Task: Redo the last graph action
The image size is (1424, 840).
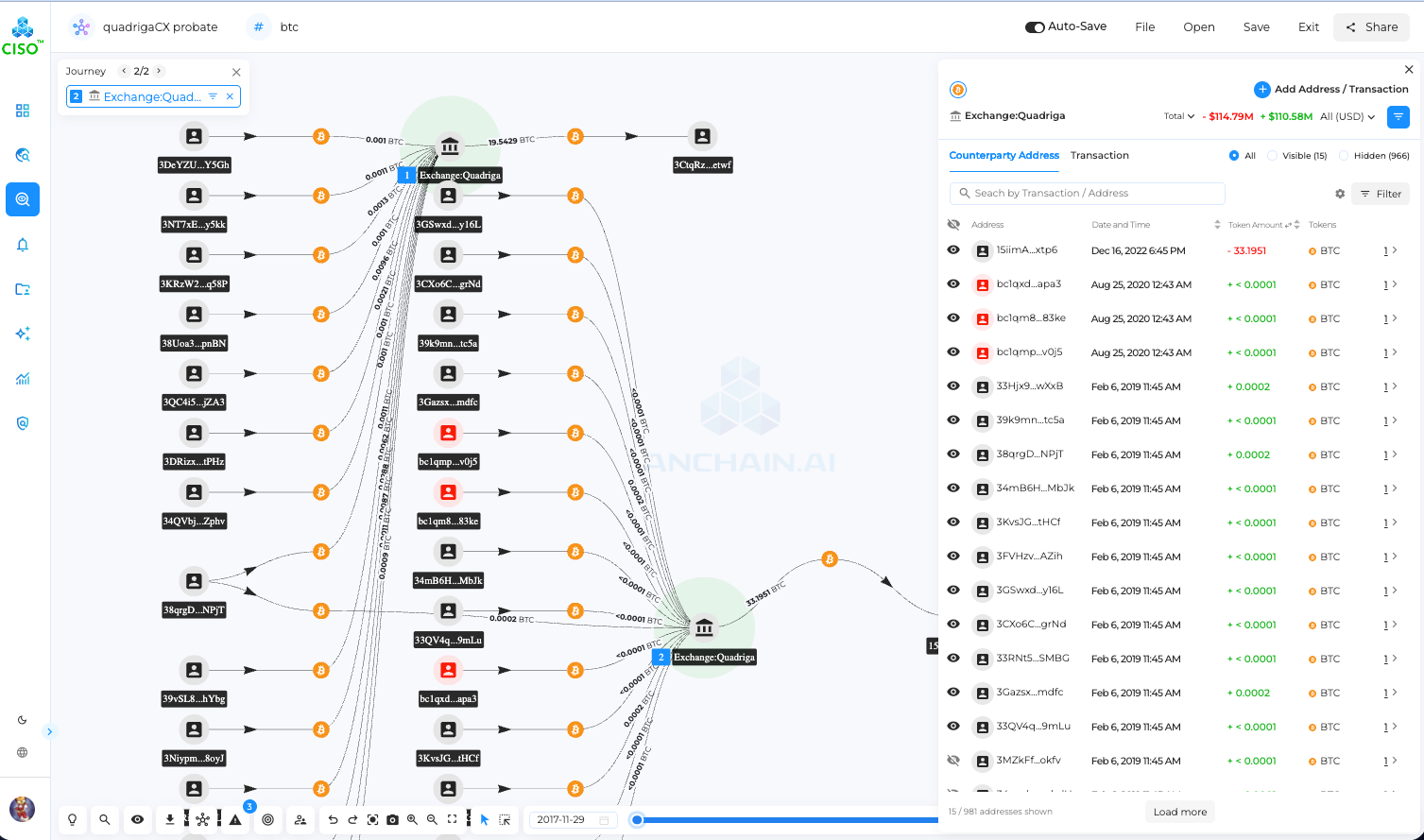Action: [x=352, y=820]
